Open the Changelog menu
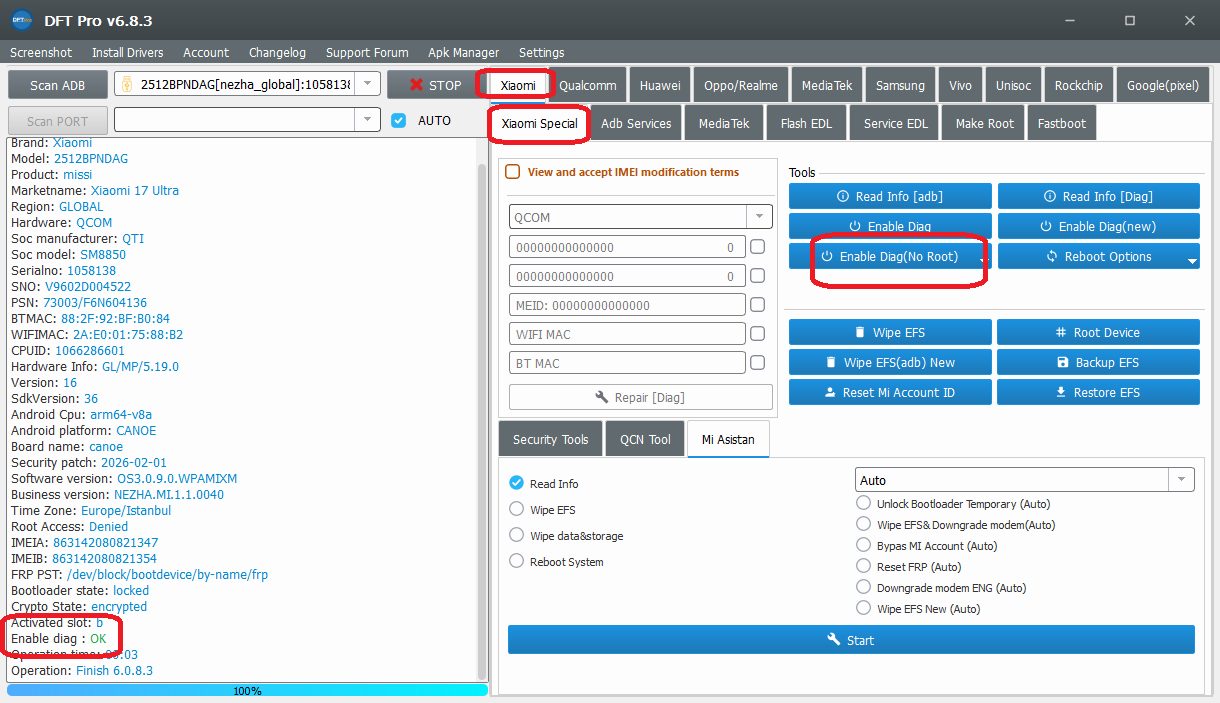 coord(277,52)
